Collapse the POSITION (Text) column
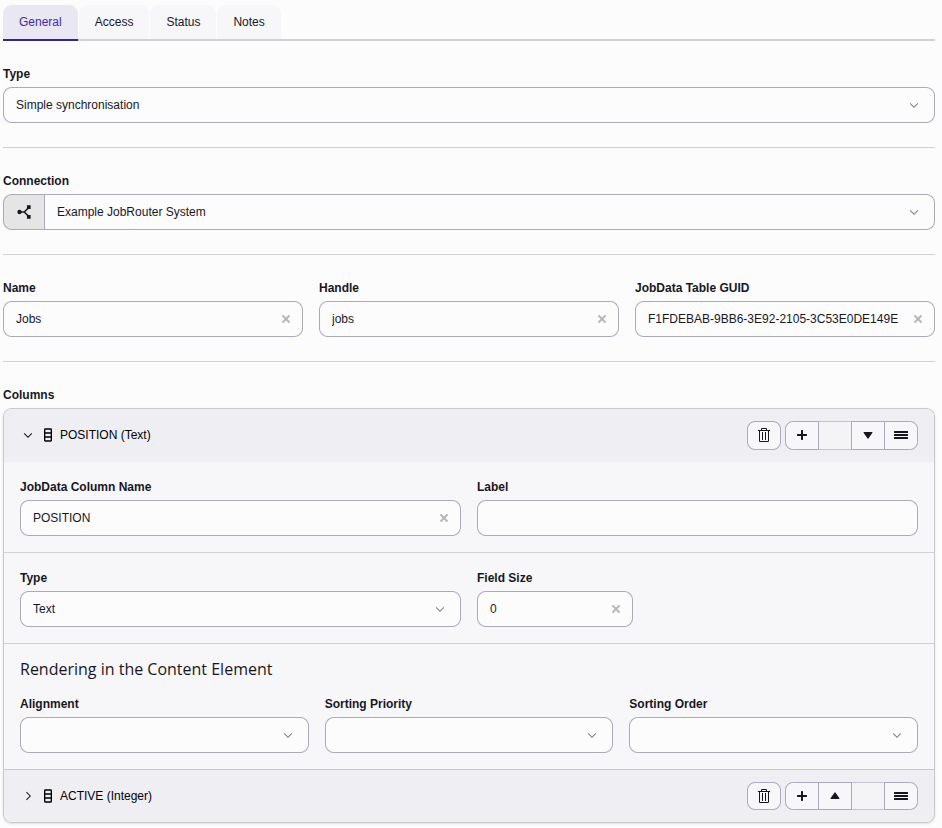 (x=28, y=435)
